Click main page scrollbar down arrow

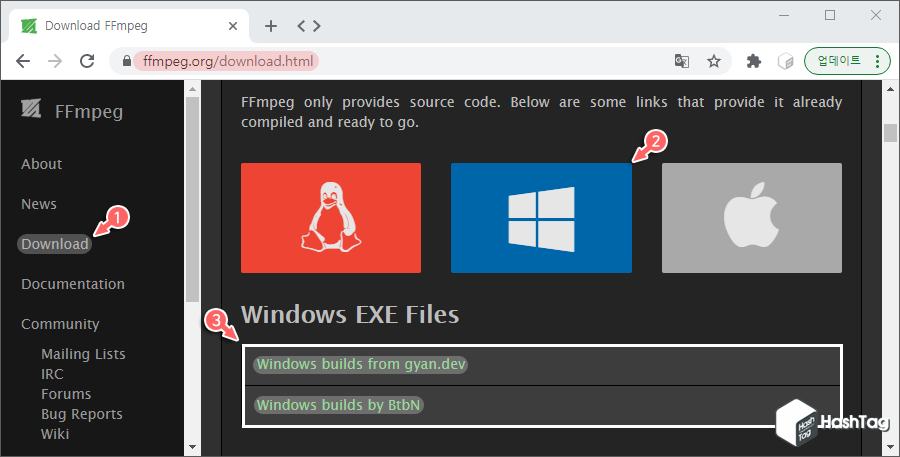pyautogui.click(x=890, y=447)
